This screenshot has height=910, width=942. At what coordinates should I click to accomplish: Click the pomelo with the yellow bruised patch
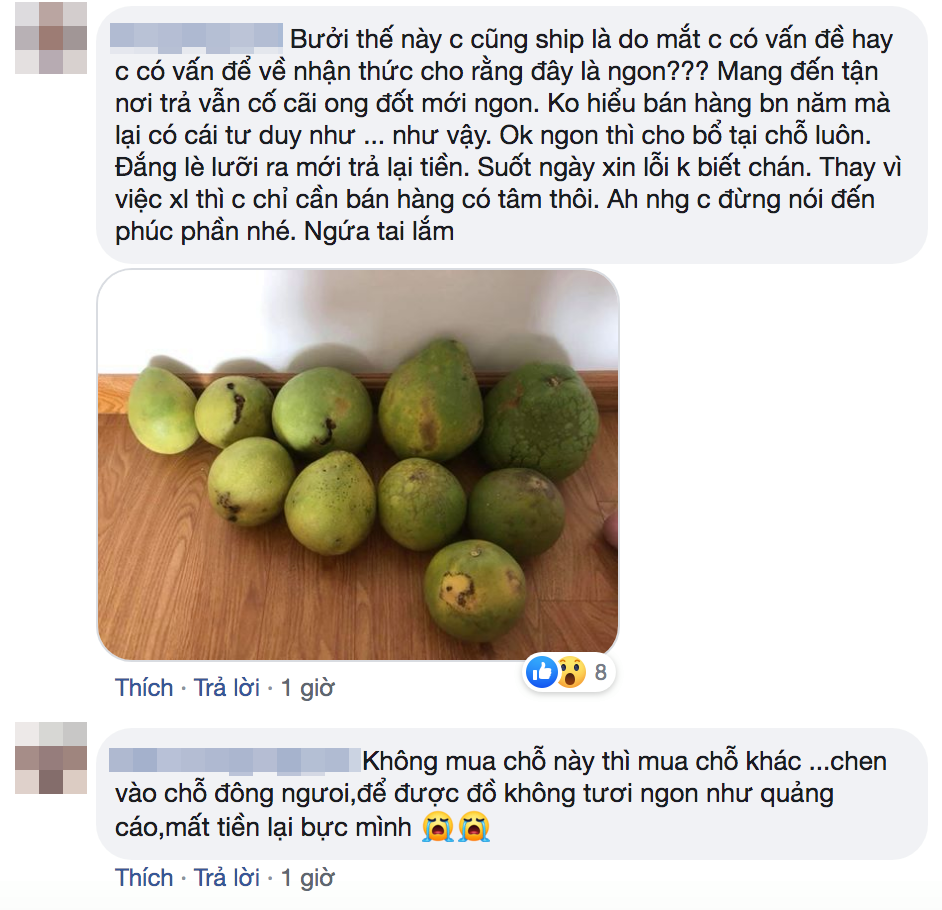click(475, 590)
